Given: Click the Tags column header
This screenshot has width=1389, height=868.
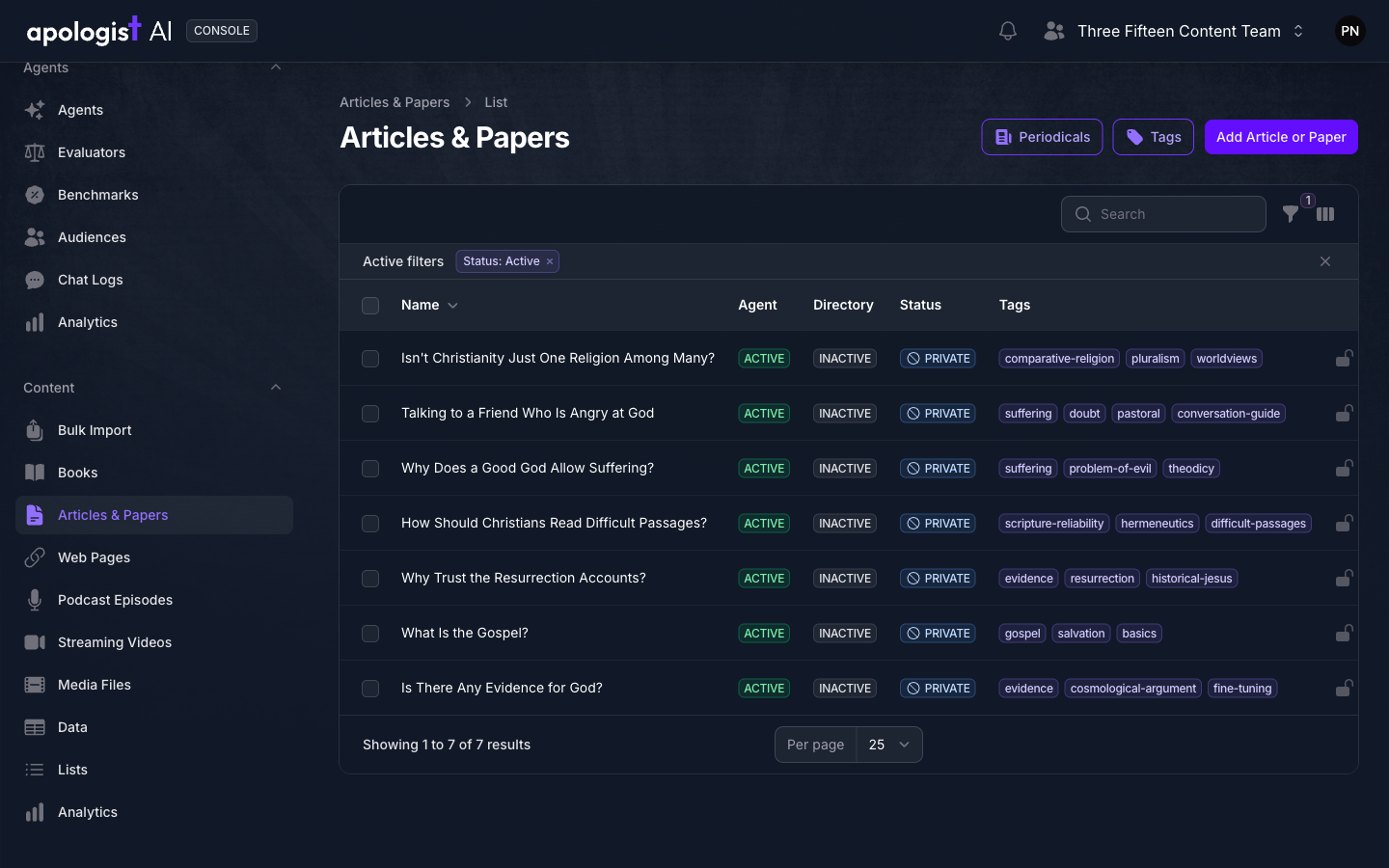Looking at the screenshot, I should point(1015,305).
